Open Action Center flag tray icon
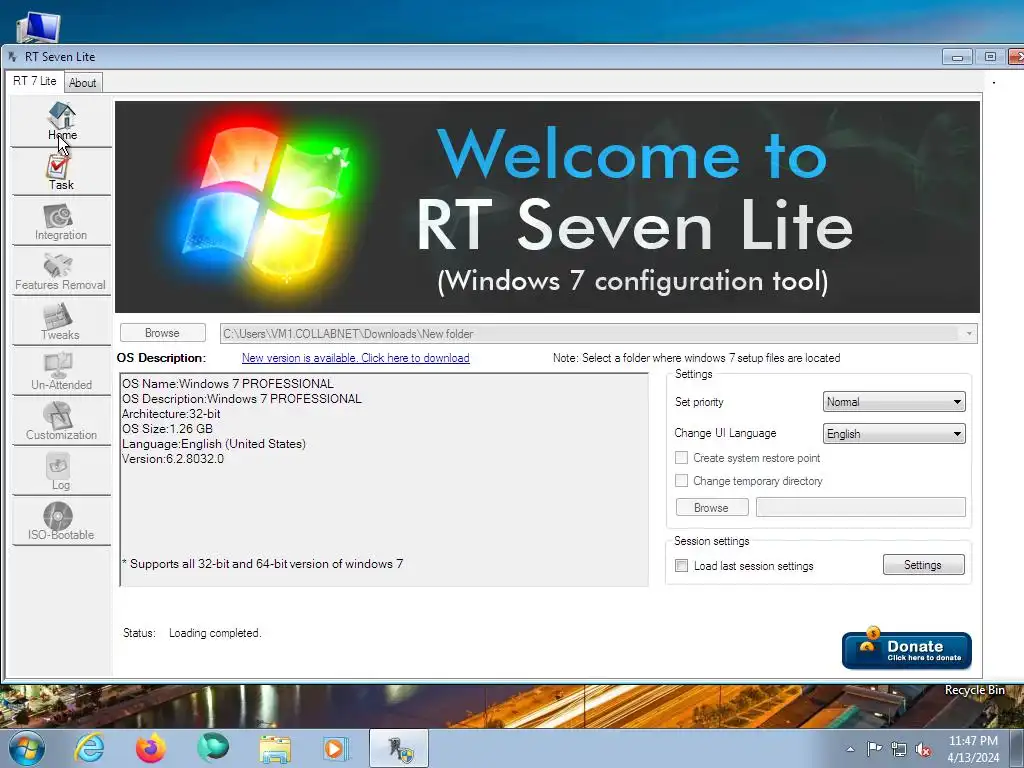 (874, 748)
